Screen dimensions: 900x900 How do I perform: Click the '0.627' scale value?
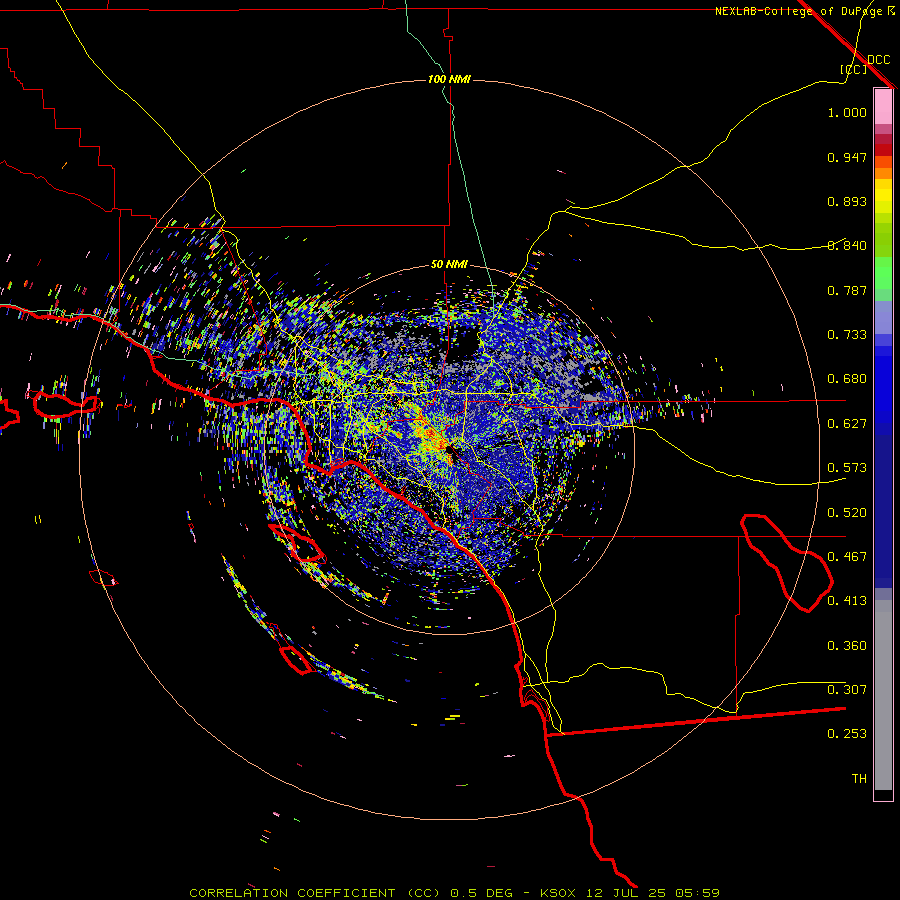[x=847, y=424]
